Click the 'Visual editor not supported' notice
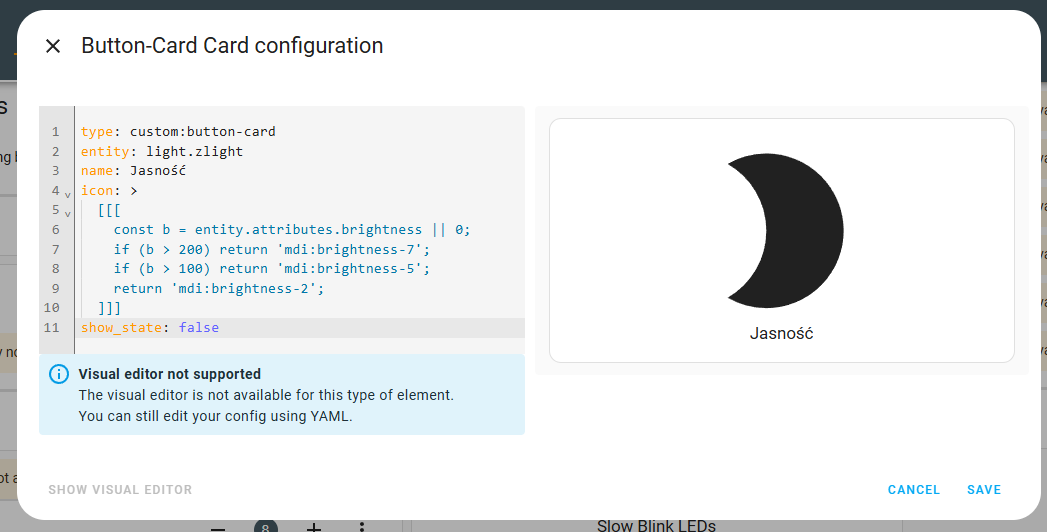The image size is (1047, 532). tap(282, 394)
